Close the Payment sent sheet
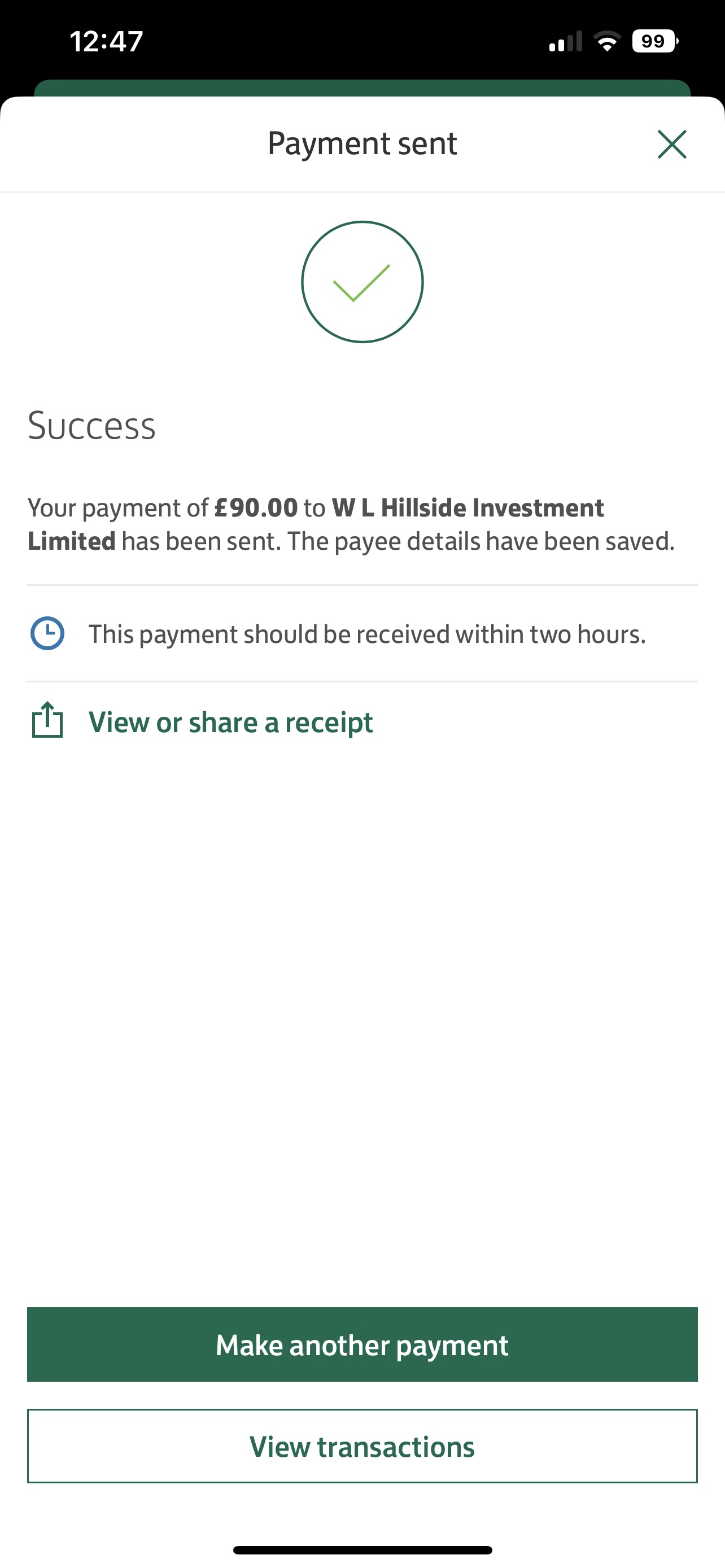This screenshot has width=725, height=1568. pyautogui.click(x=671, y=144)
